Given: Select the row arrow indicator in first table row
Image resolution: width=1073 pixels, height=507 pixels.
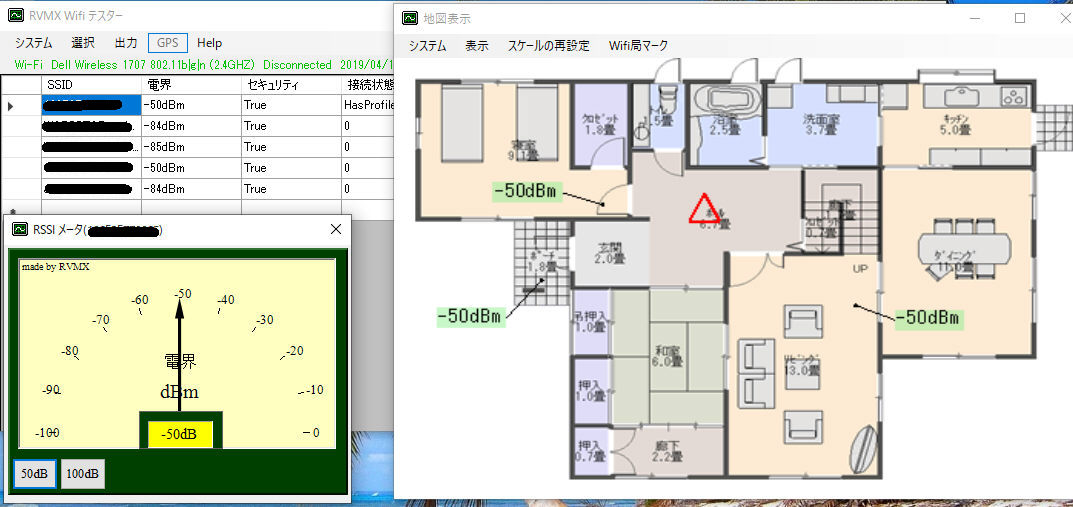Looking at the screenshot, I should tap(11, 105).
